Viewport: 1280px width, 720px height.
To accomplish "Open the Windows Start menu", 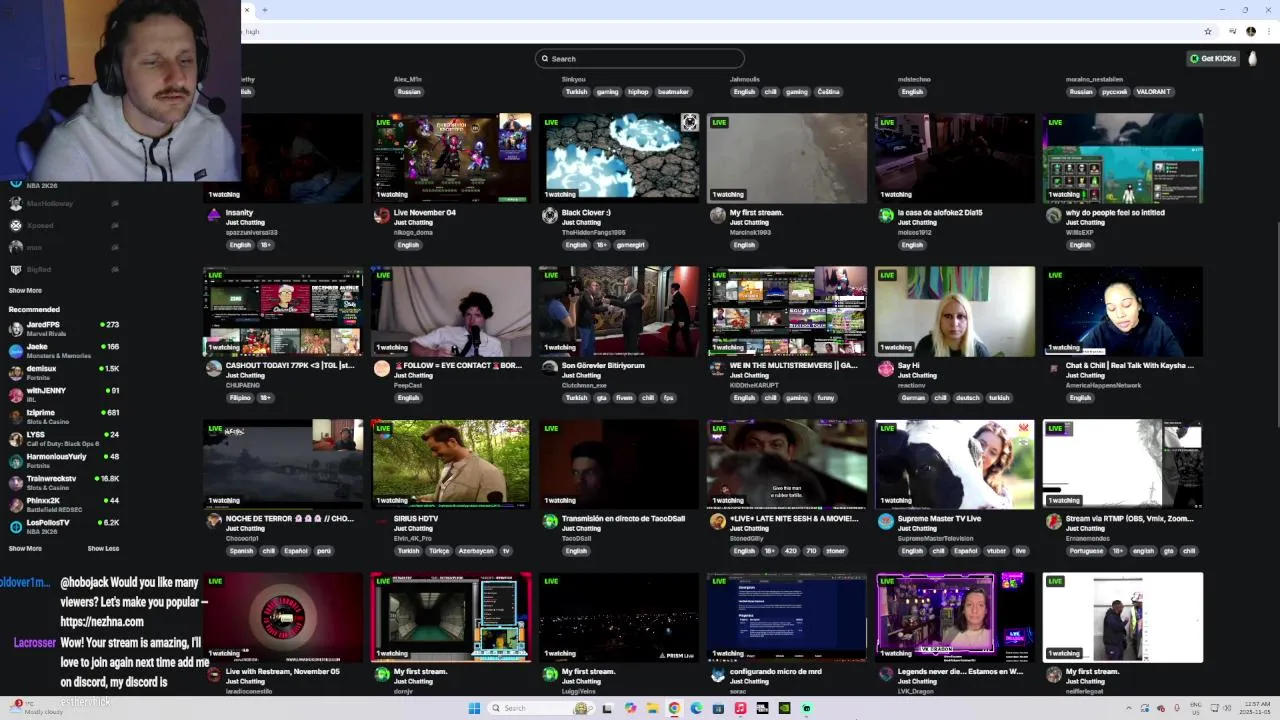I will pos(474,708).
